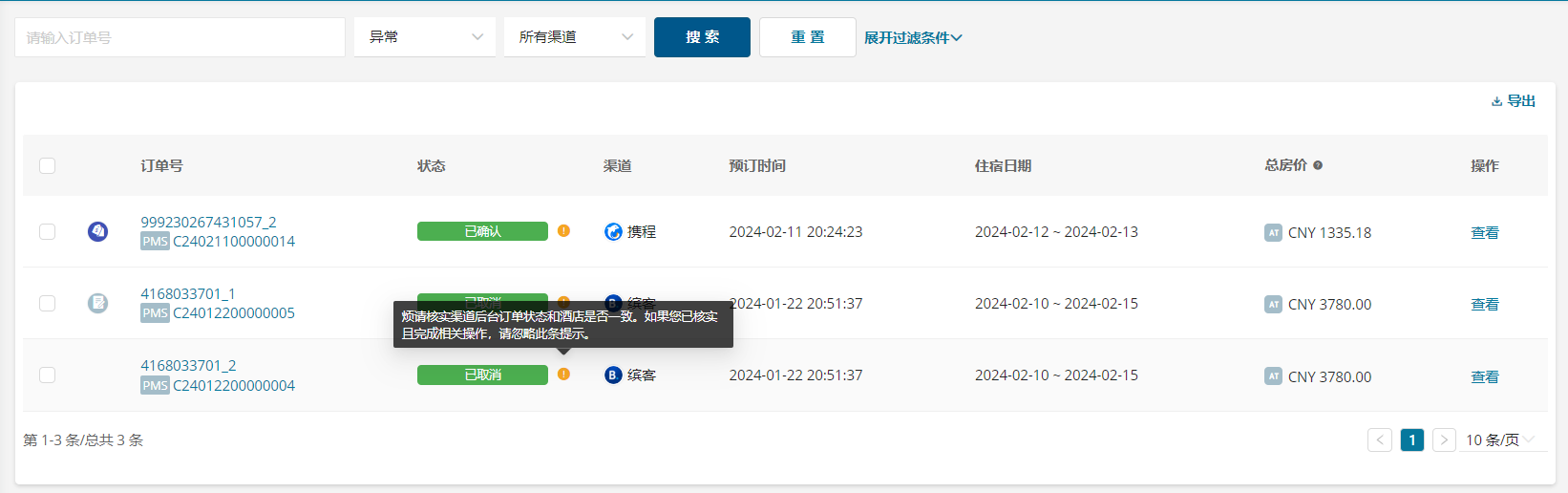
Task: Click 查看 for order 4168033701_2
Action: (1485, 376)
